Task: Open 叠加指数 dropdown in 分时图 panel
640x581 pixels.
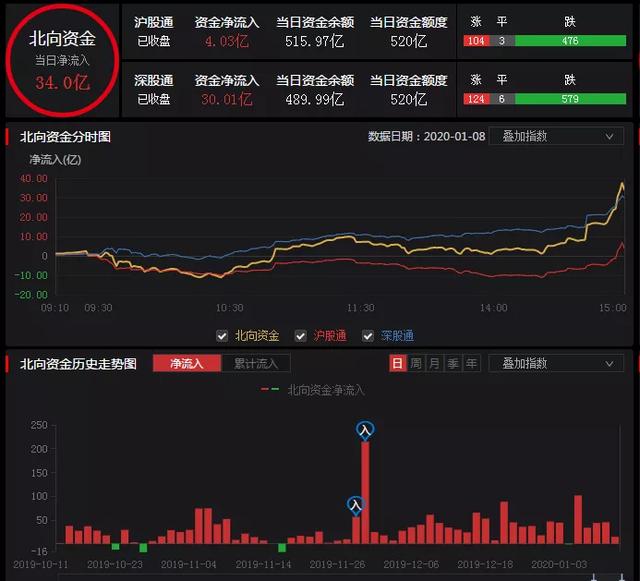Action: pos(556,136)
